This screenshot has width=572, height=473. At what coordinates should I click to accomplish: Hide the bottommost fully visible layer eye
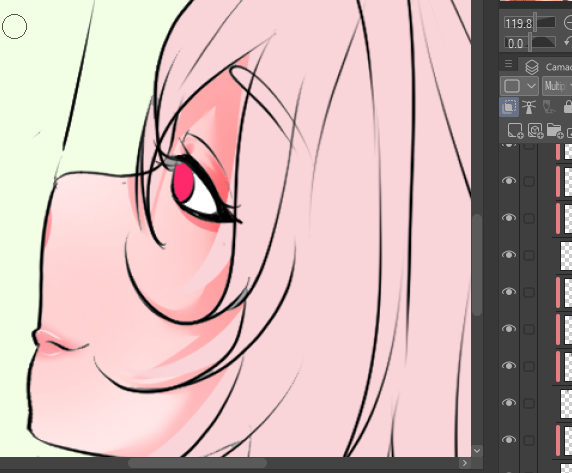tap(509, 440)
